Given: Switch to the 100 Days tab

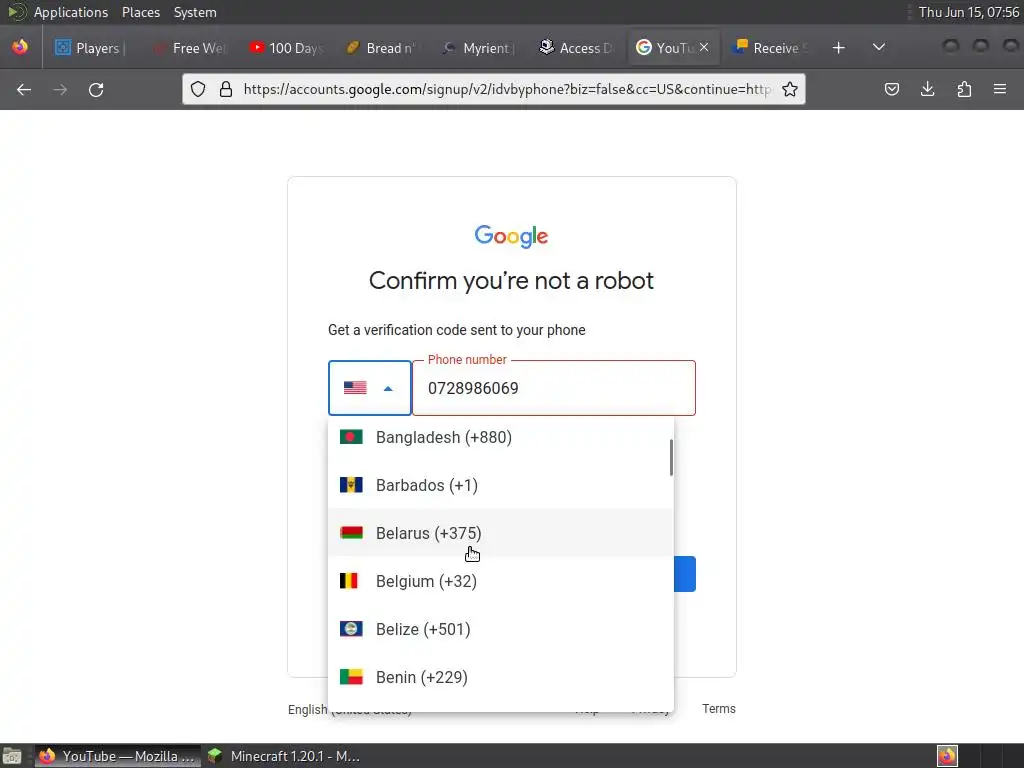Looking at the screenshot, I should [286, 48].
